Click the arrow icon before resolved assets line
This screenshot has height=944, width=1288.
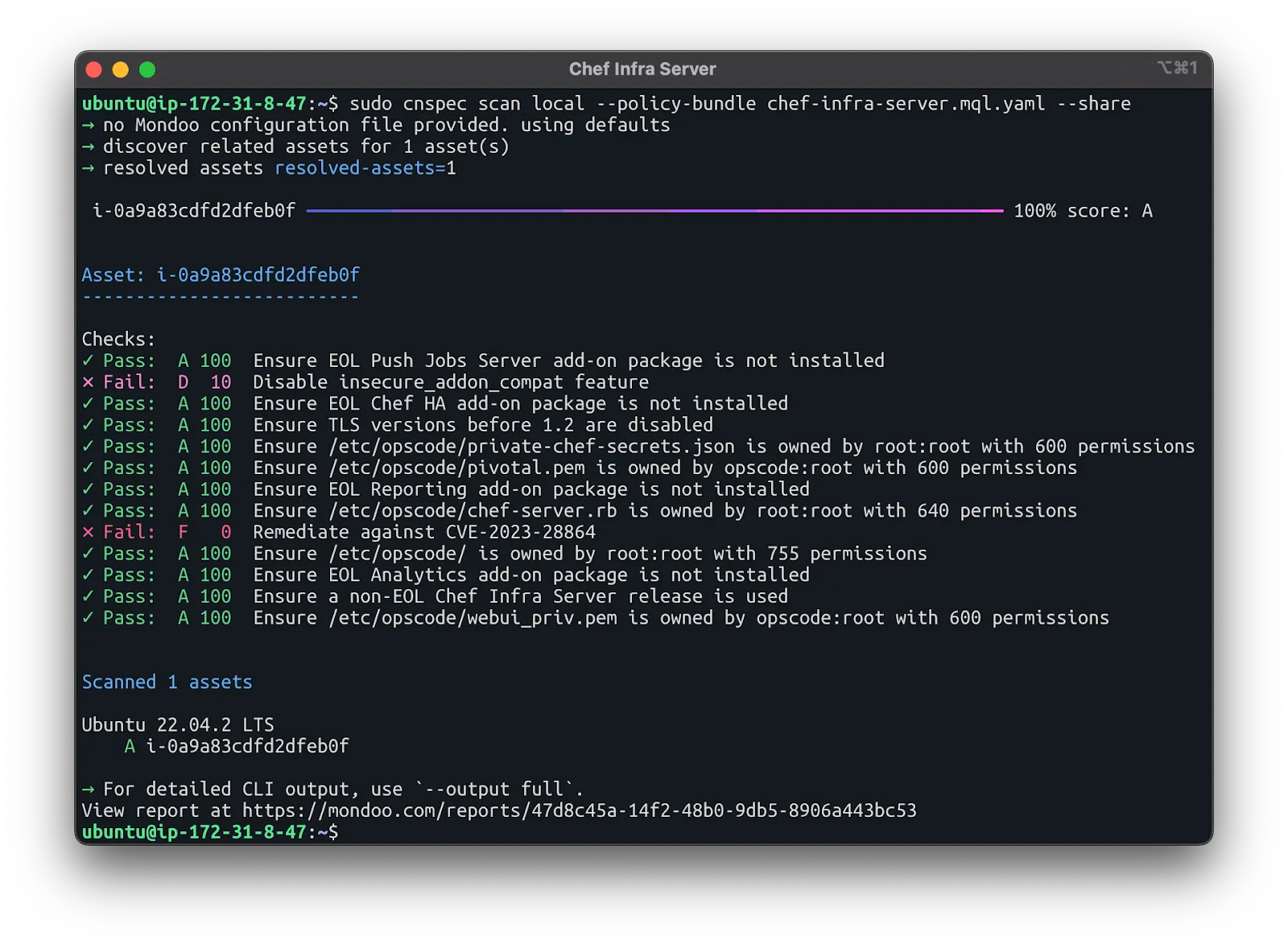(88, 168)
